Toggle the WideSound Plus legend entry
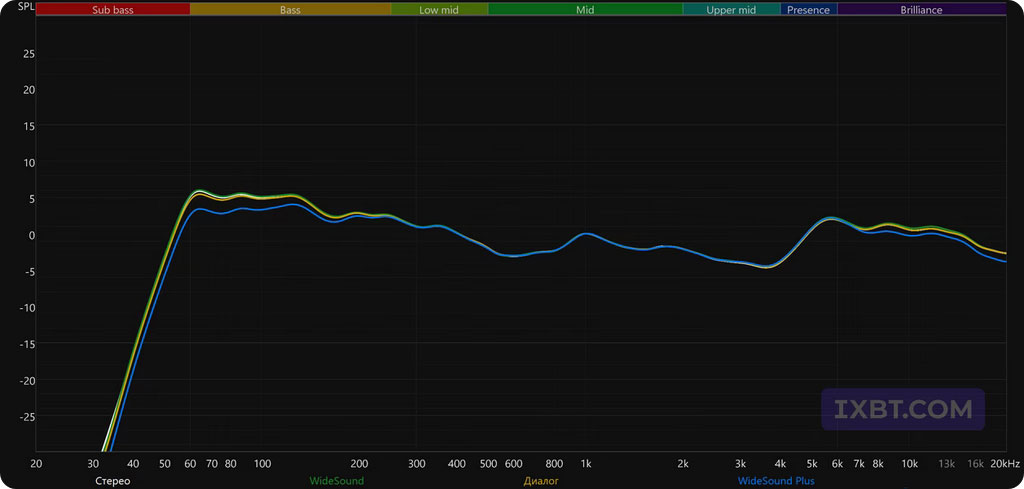The height and width of the screenshot is (489, 1024). 776,481
